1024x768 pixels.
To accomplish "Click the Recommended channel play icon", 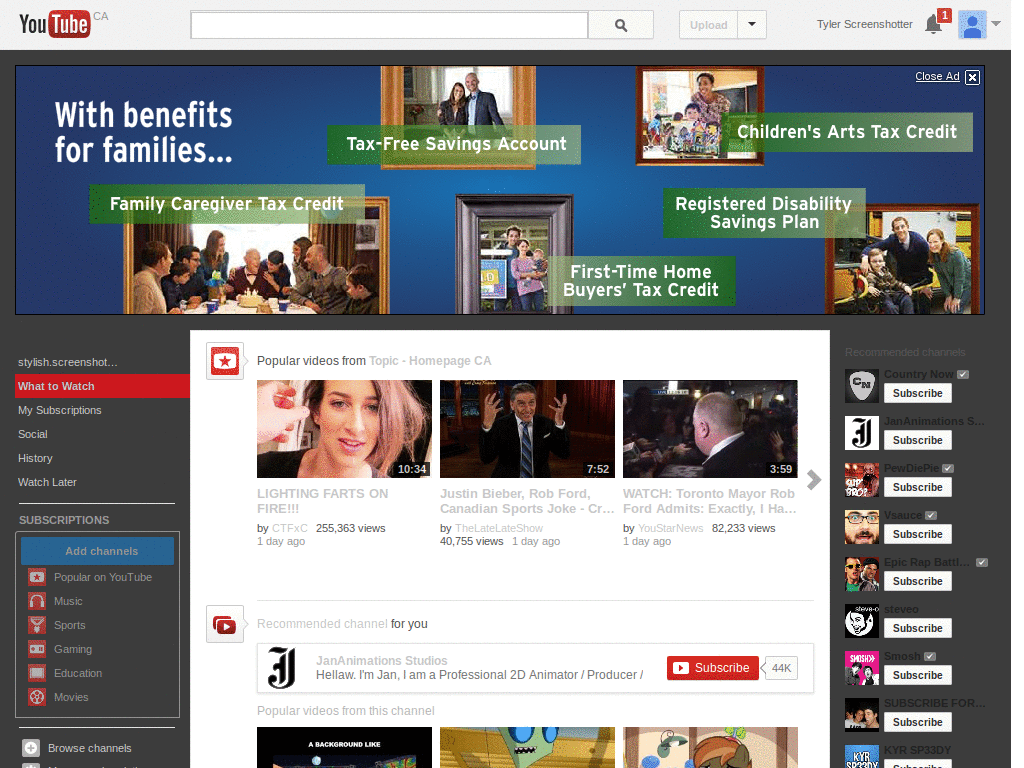I will pyautogui.click(x=225, y=624).
